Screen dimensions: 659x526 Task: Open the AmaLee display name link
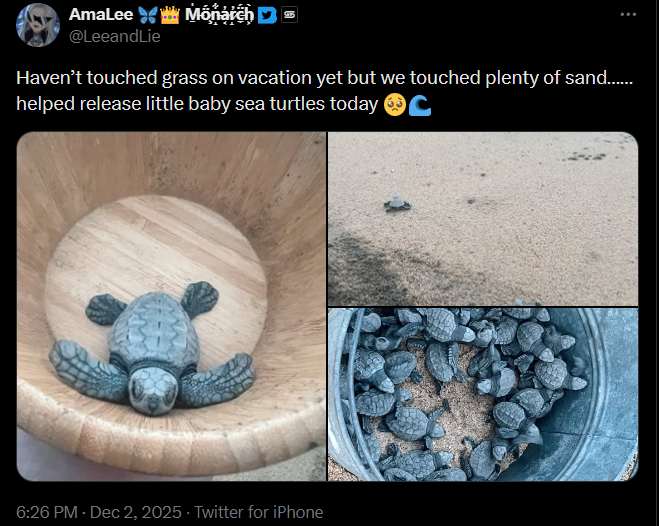click(101, 15)
